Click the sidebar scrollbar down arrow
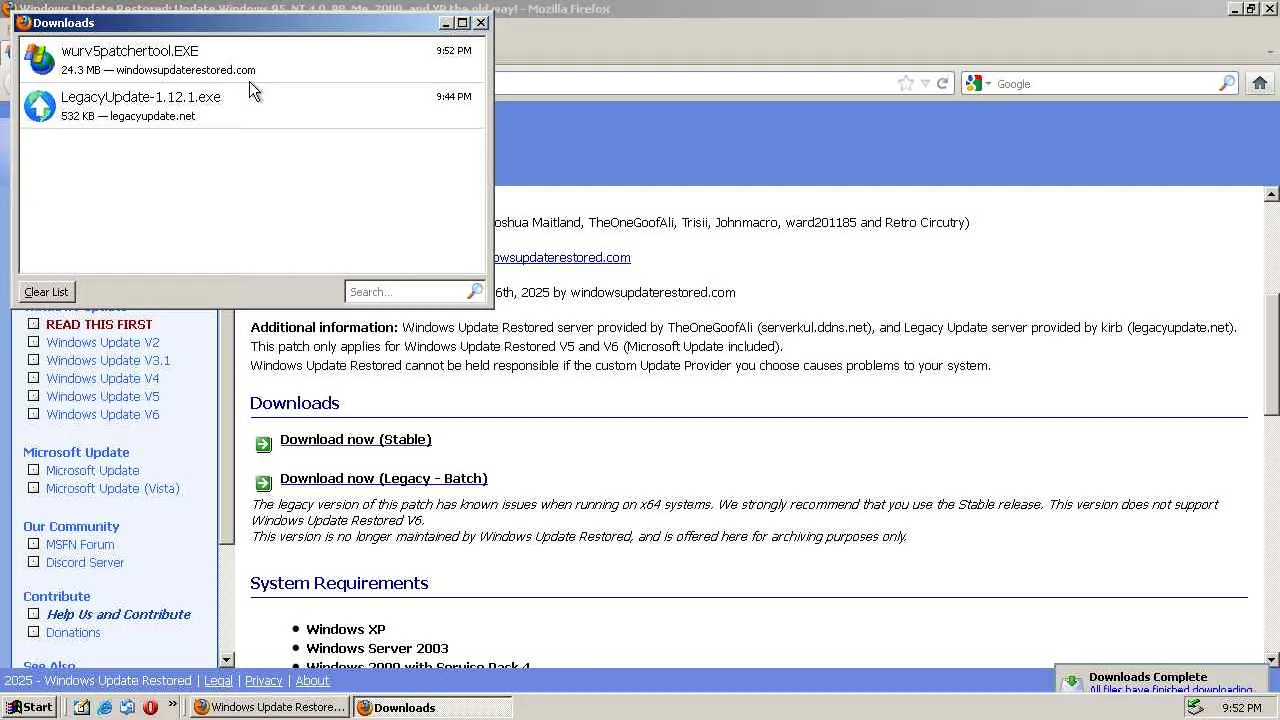Viewport: 1280px width, 720px height. [227, 660]
